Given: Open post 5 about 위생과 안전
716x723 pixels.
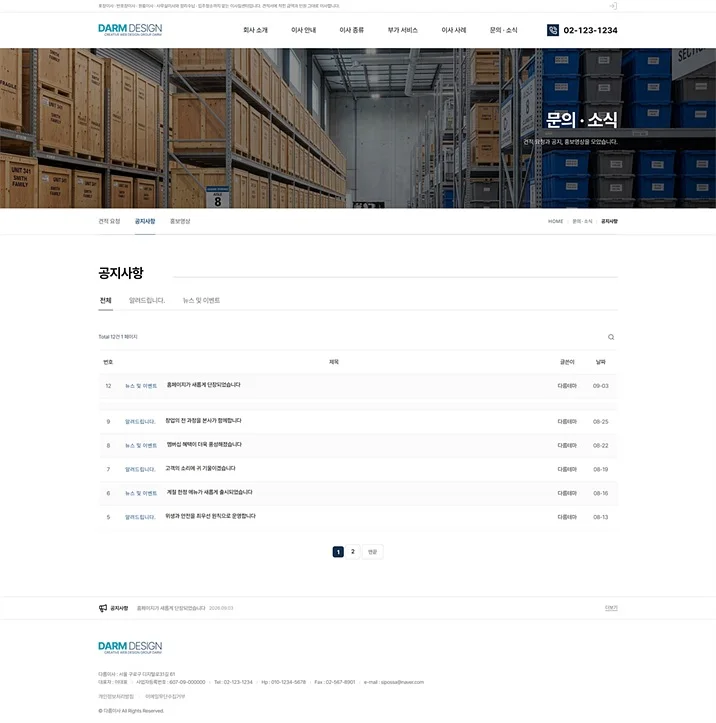Looking at the screenshot, I should pyautogui.click(x=210, y=516).
